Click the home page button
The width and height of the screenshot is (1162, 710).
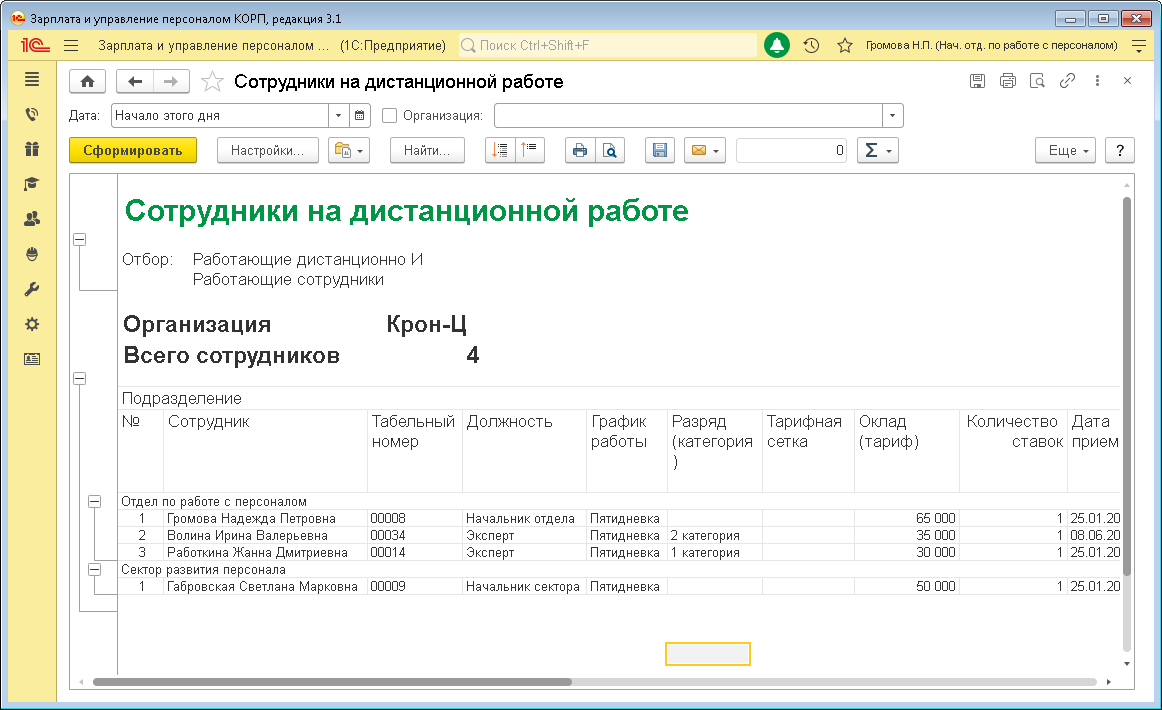[x=88, y=82]
